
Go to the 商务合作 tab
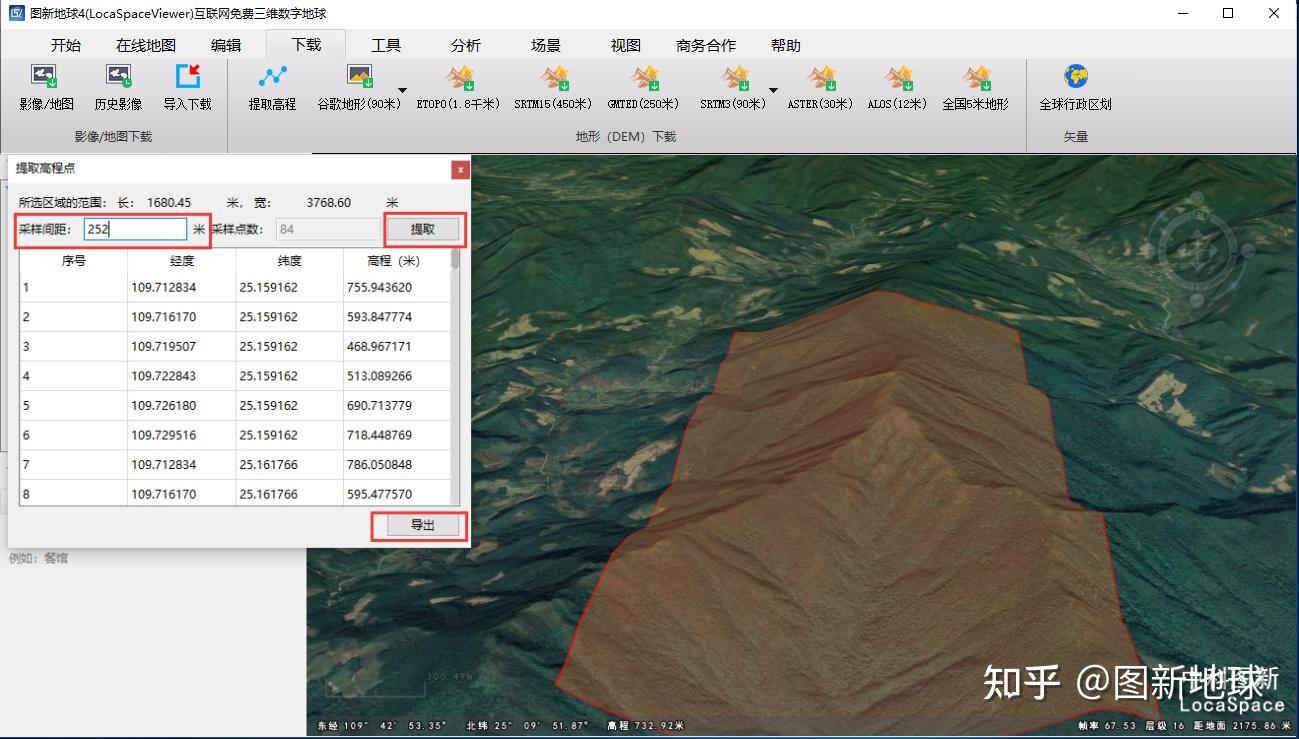tap(706, 45)
